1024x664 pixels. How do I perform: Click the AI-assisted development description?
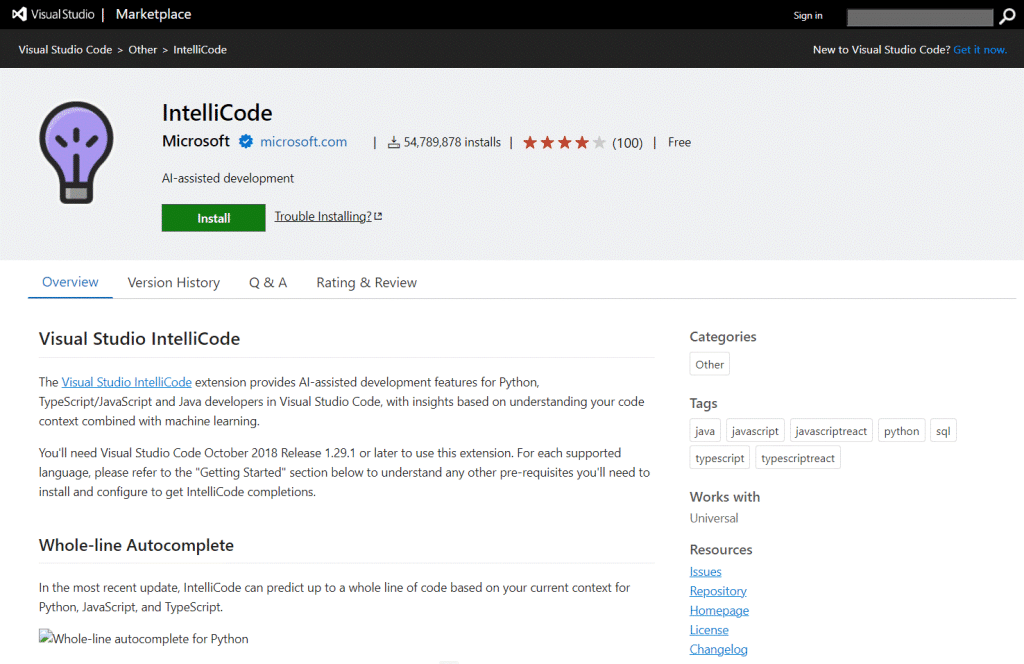[228, 178]
